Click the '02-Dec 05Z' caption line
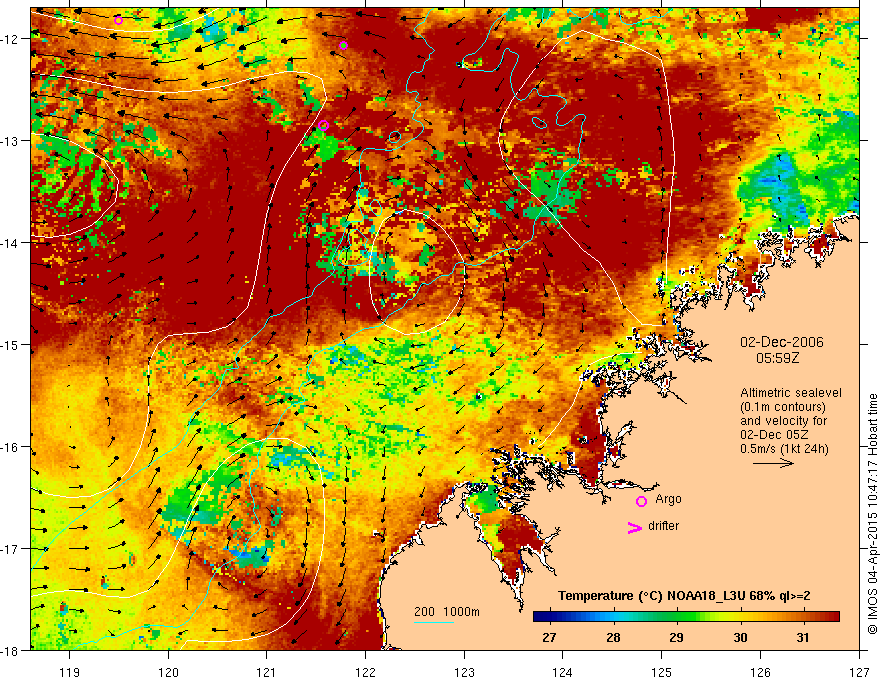The width and height of the screenshot is (880, 680). pyautogui.click(x=776, y=434)
